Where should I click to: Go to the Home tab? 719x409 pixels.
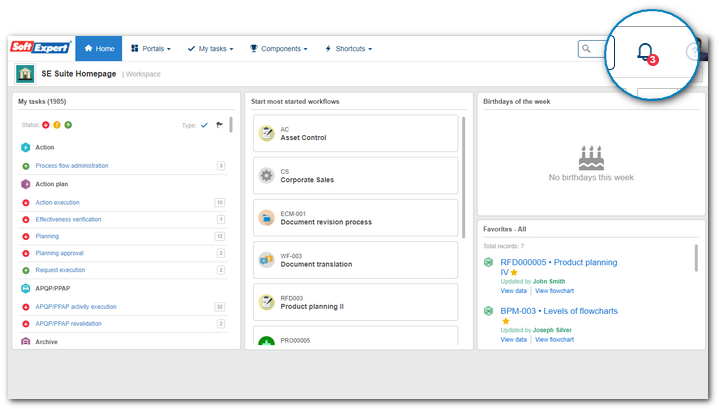pos(99,49)
